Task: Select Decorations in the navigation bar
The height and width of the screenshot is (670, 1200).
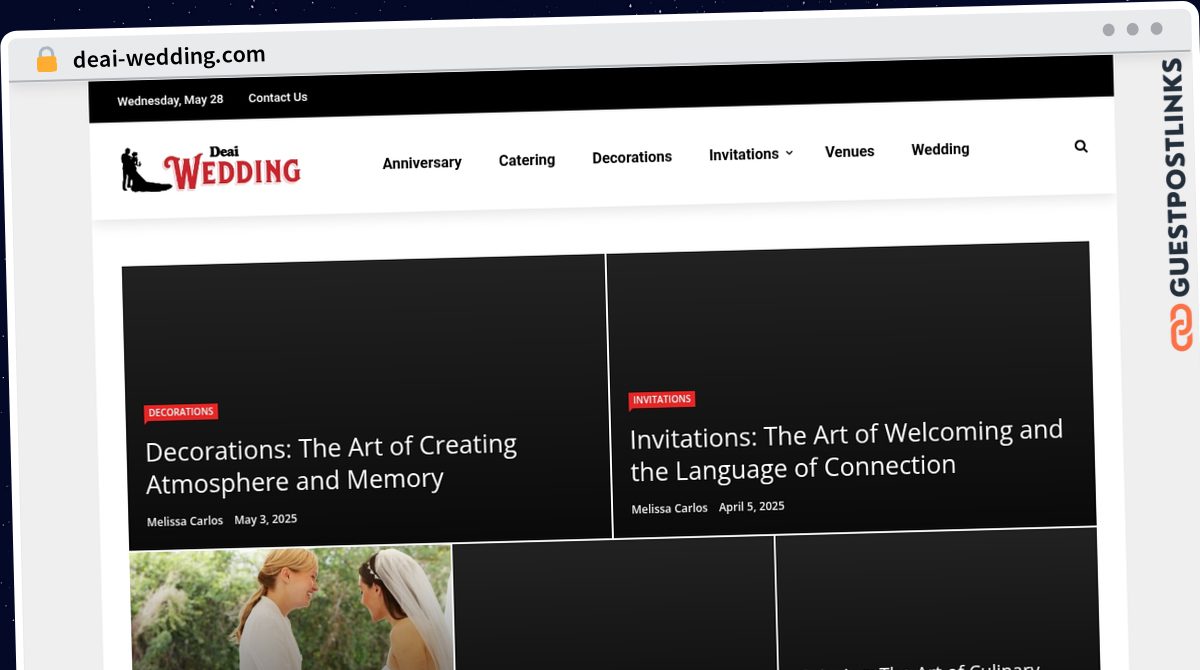Action: tap(632, 157)
